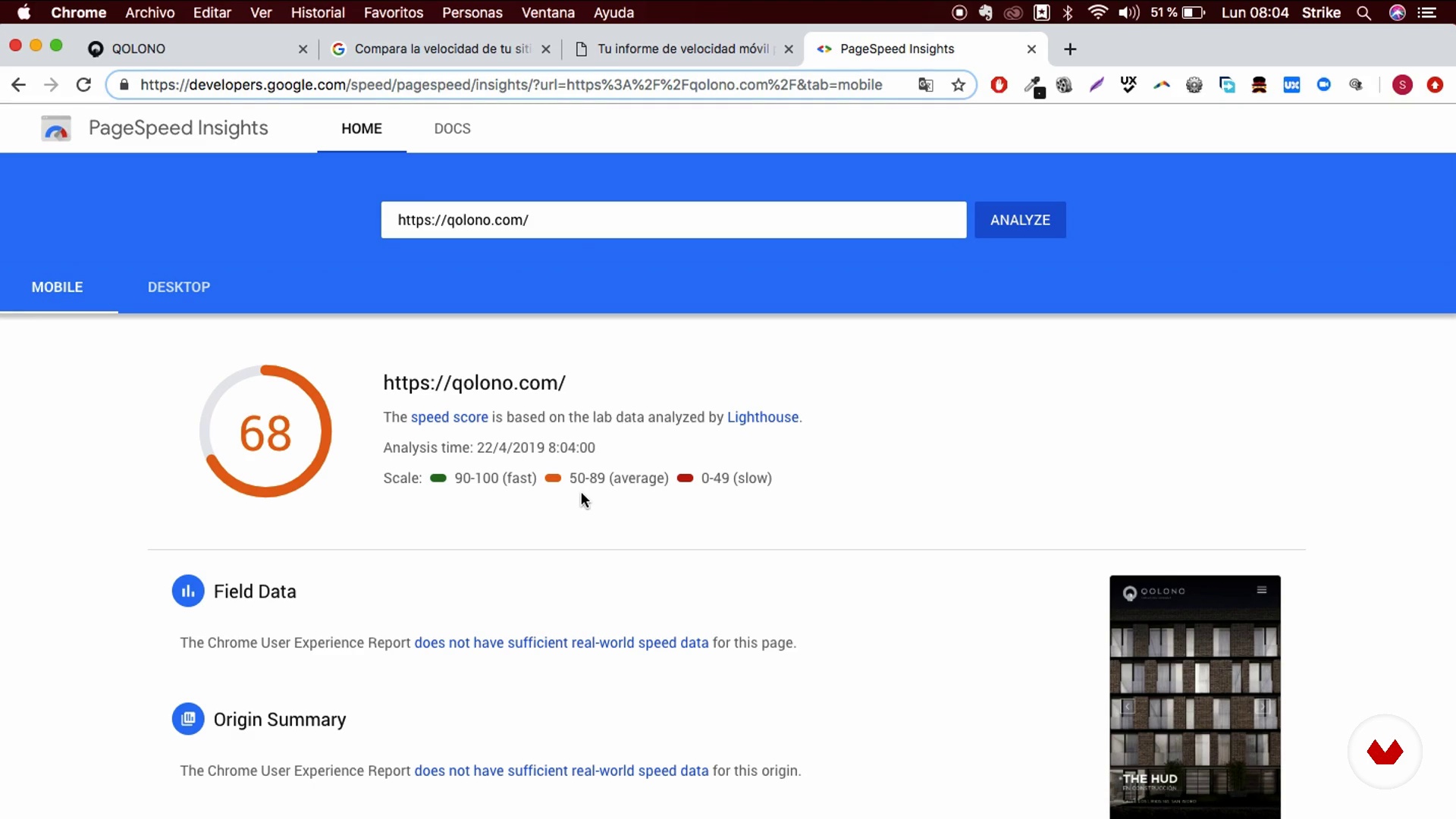Follow the Lighthouse link
The height and width of the screenshot is (819, 1456).
(763, 417)
